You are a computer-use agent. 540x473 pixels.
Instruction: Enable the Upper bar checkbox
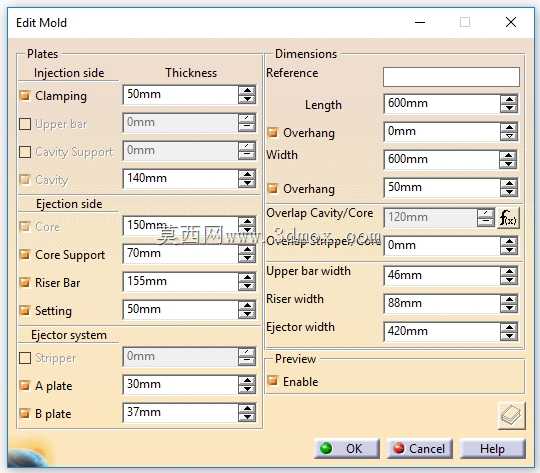coord(25,124)
